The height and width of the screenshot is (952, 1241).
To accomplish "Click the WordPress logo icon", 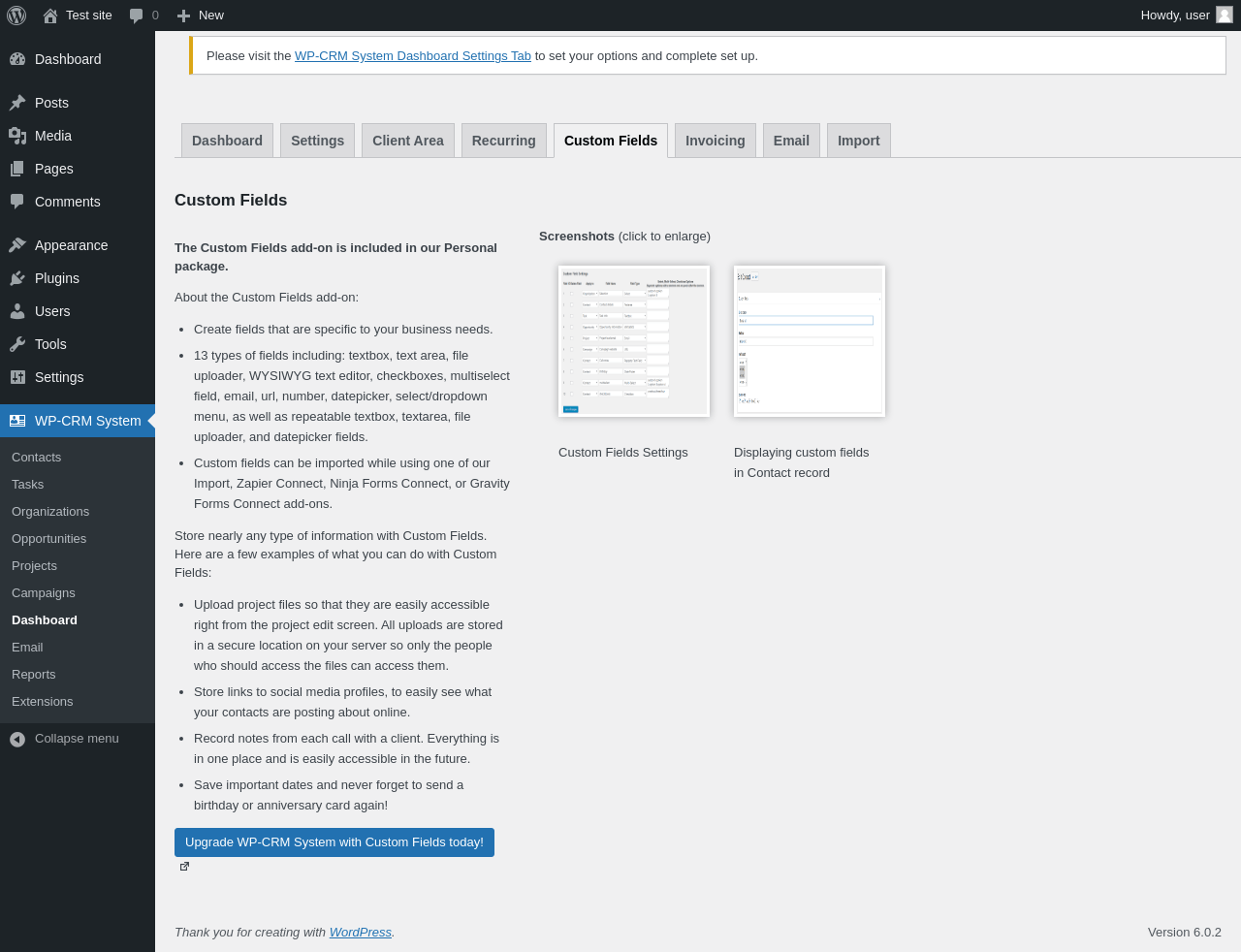I will coord(16,16).
